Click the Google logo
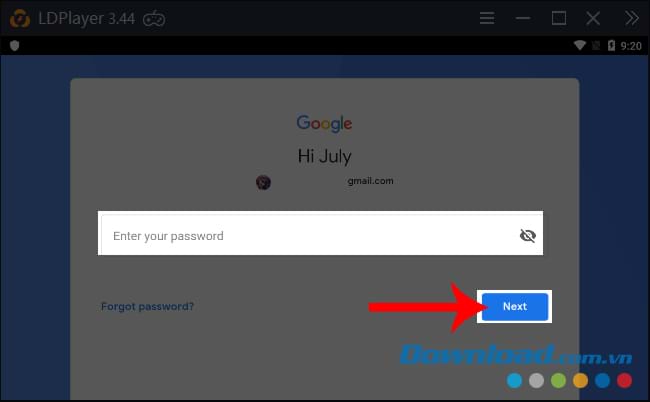Screen dimensions: 650x402 (324, 123)
